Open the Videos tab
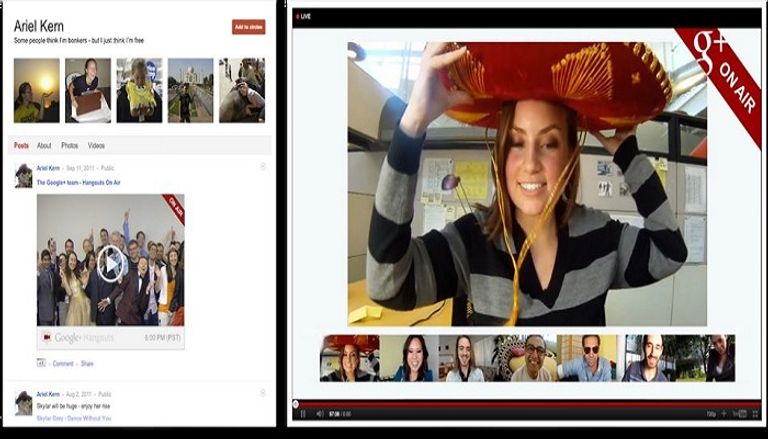Screen dimensions: 768x439 click(96, 146)
